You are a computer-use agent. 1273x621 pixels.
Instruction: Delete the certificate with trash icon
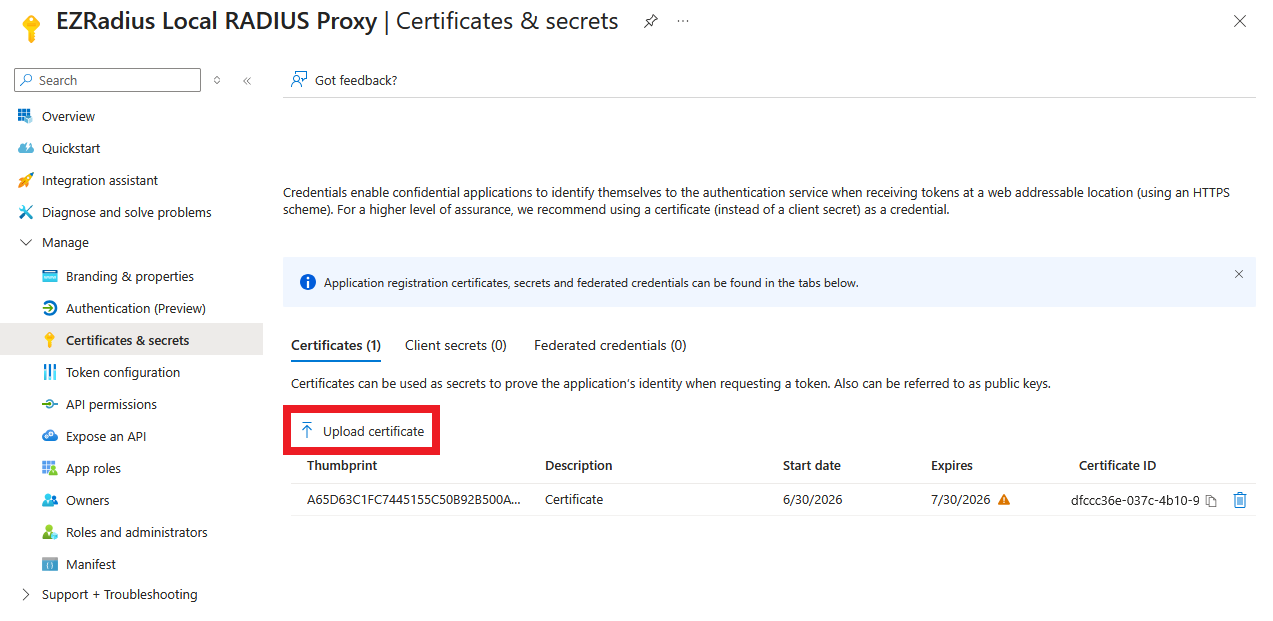[x=1240, y=500]
